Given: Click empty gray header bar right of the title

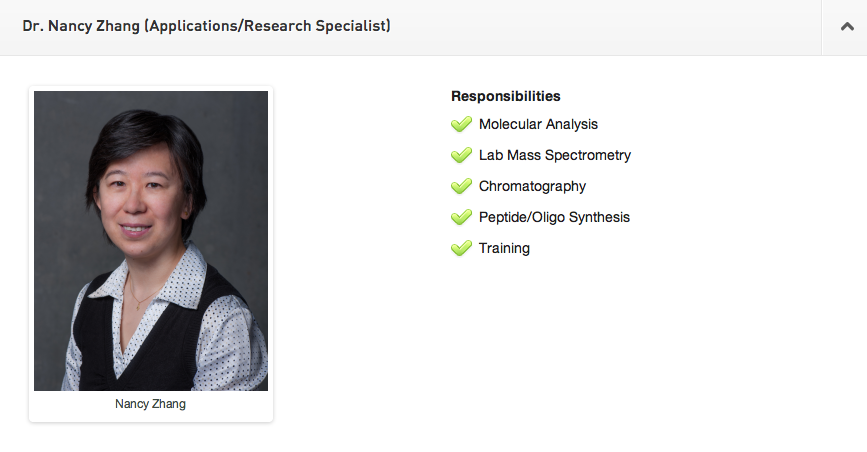Looking at the screenshot, I should (600, 27).
